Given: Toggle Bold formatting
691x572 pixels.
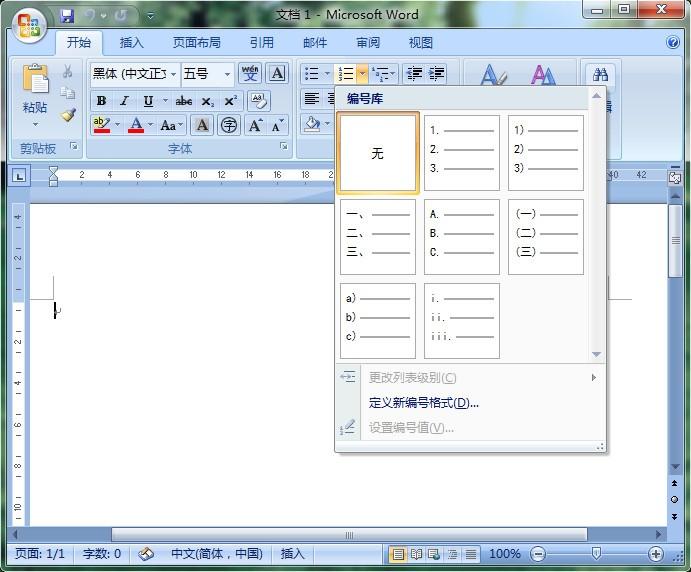Looking at the screenshot, I should coord(101,101).
